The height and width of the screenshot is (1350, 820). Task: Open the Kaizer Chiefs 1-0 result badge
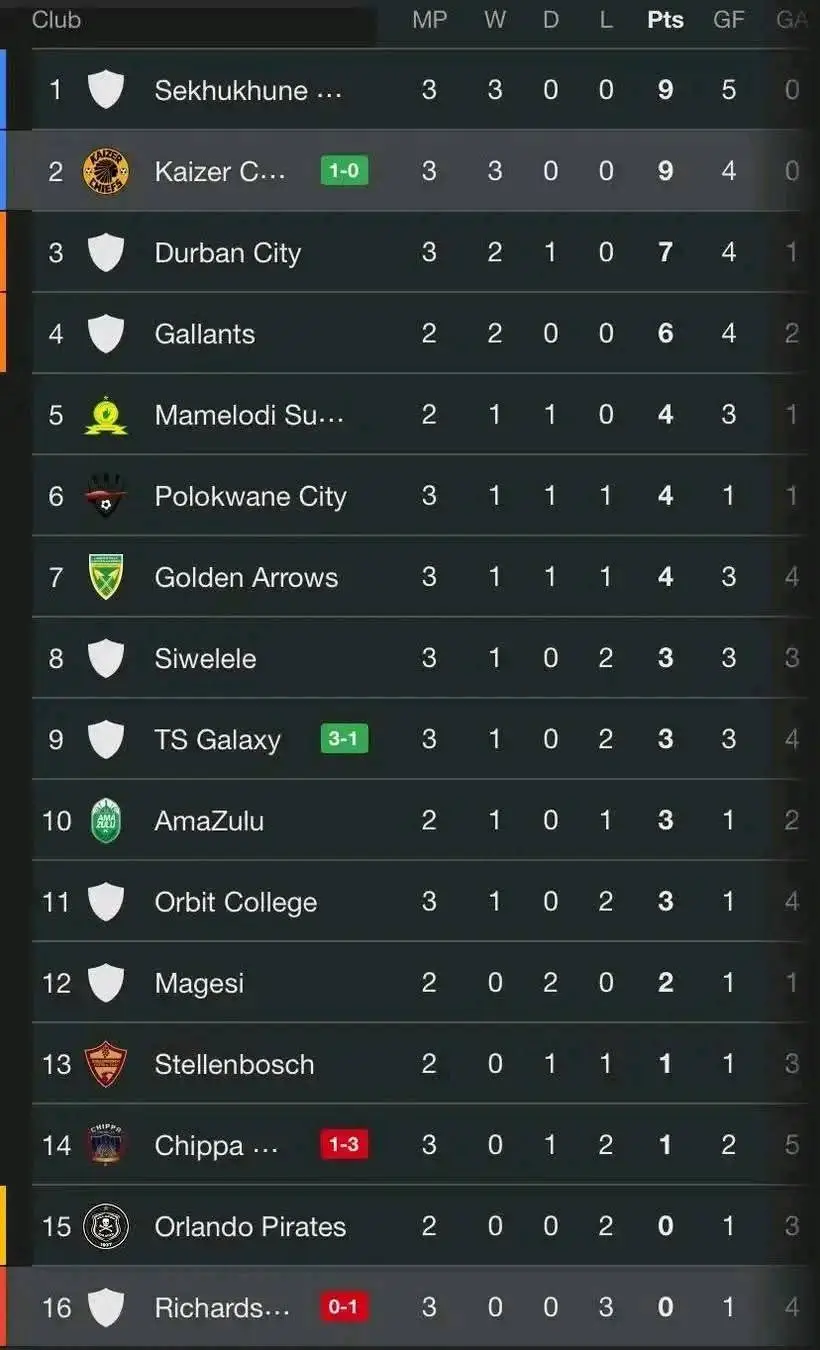(344, 171)
